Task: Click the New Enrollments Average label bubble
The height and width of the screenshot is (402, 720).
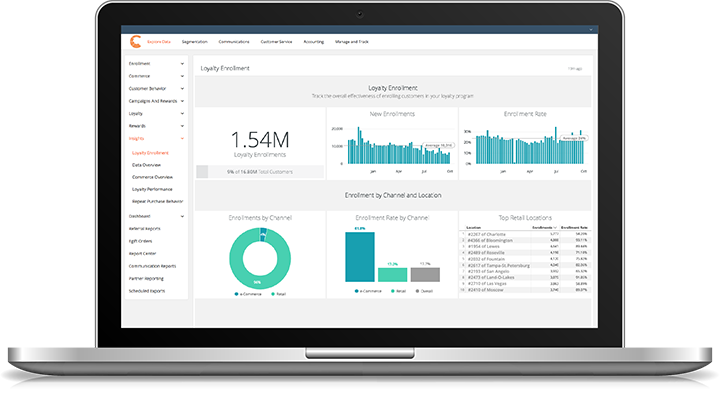Action: 439,145
